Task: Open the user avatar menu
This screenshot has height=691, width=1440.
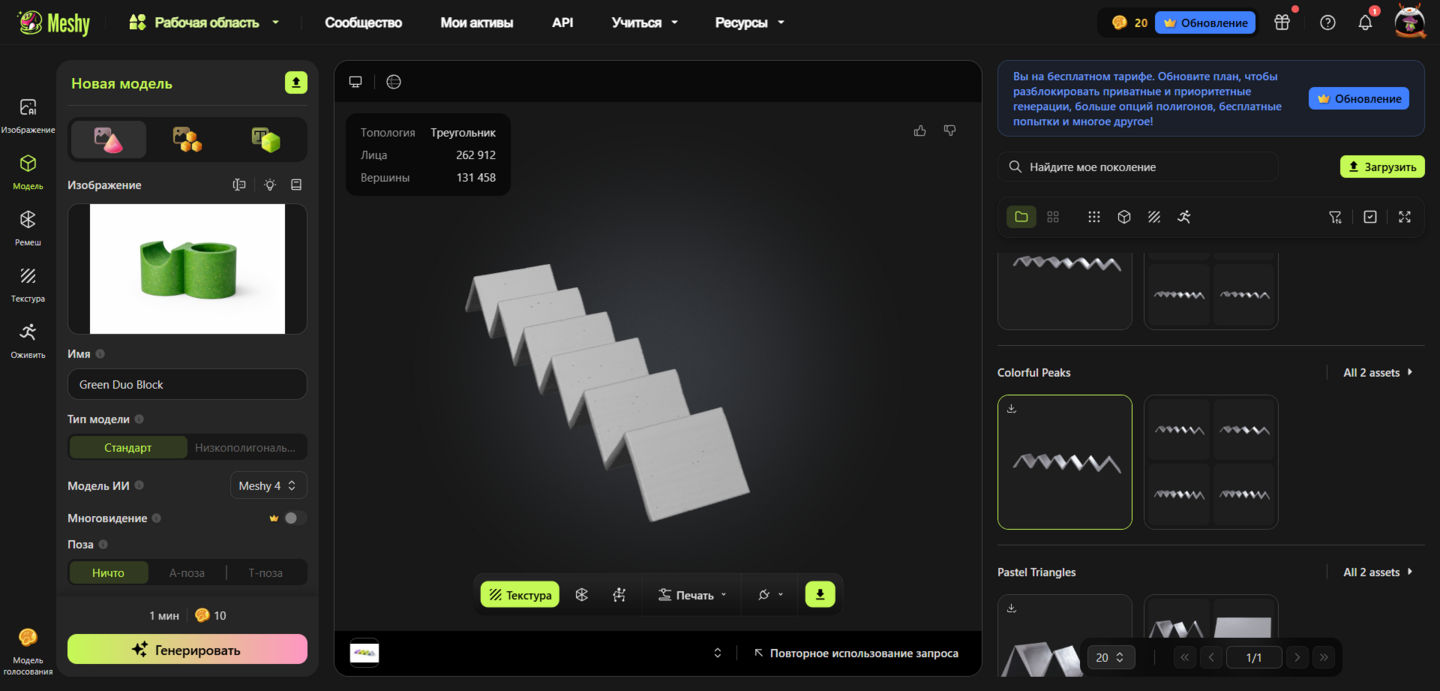Action: pos(1410,22)
